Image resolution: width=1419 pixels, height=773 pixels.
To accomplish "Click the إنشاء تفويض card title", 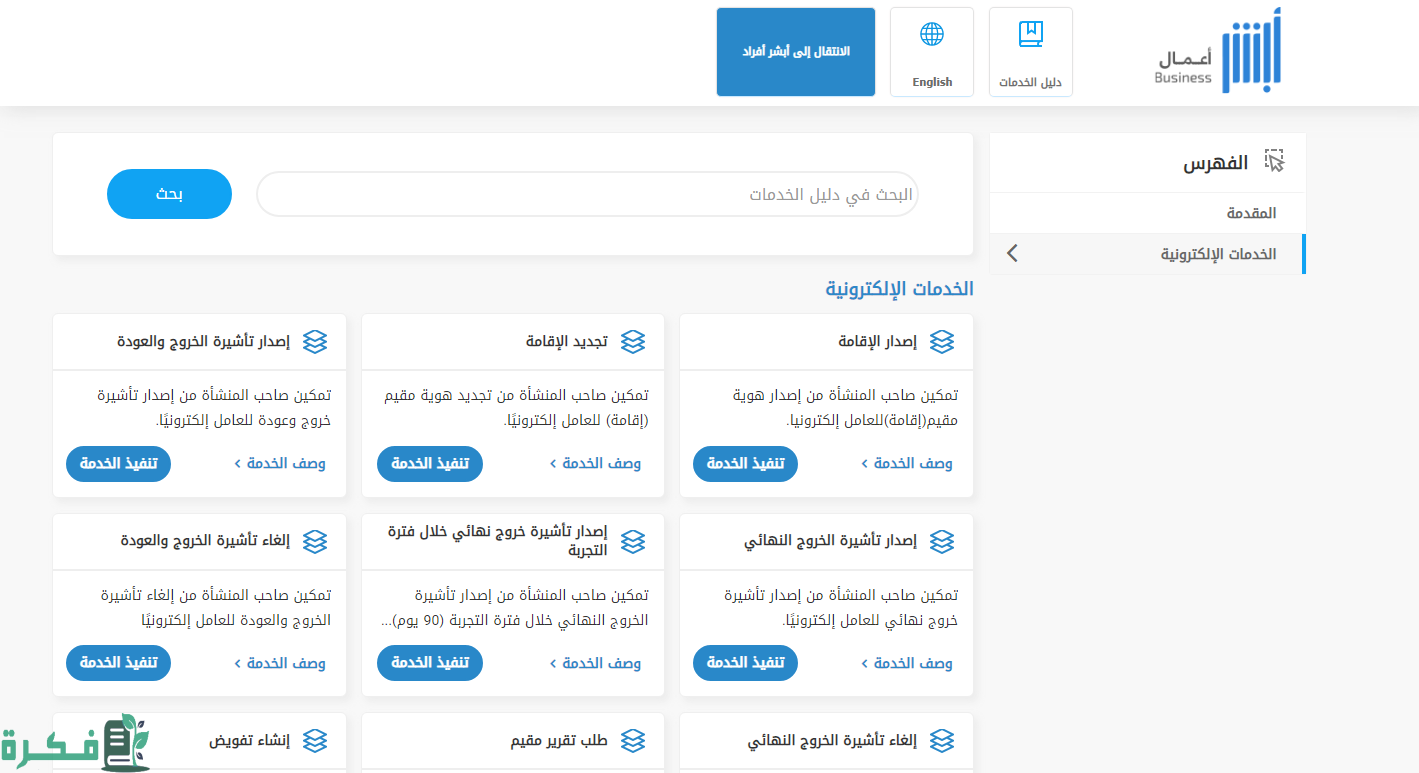I will (250, 741).
